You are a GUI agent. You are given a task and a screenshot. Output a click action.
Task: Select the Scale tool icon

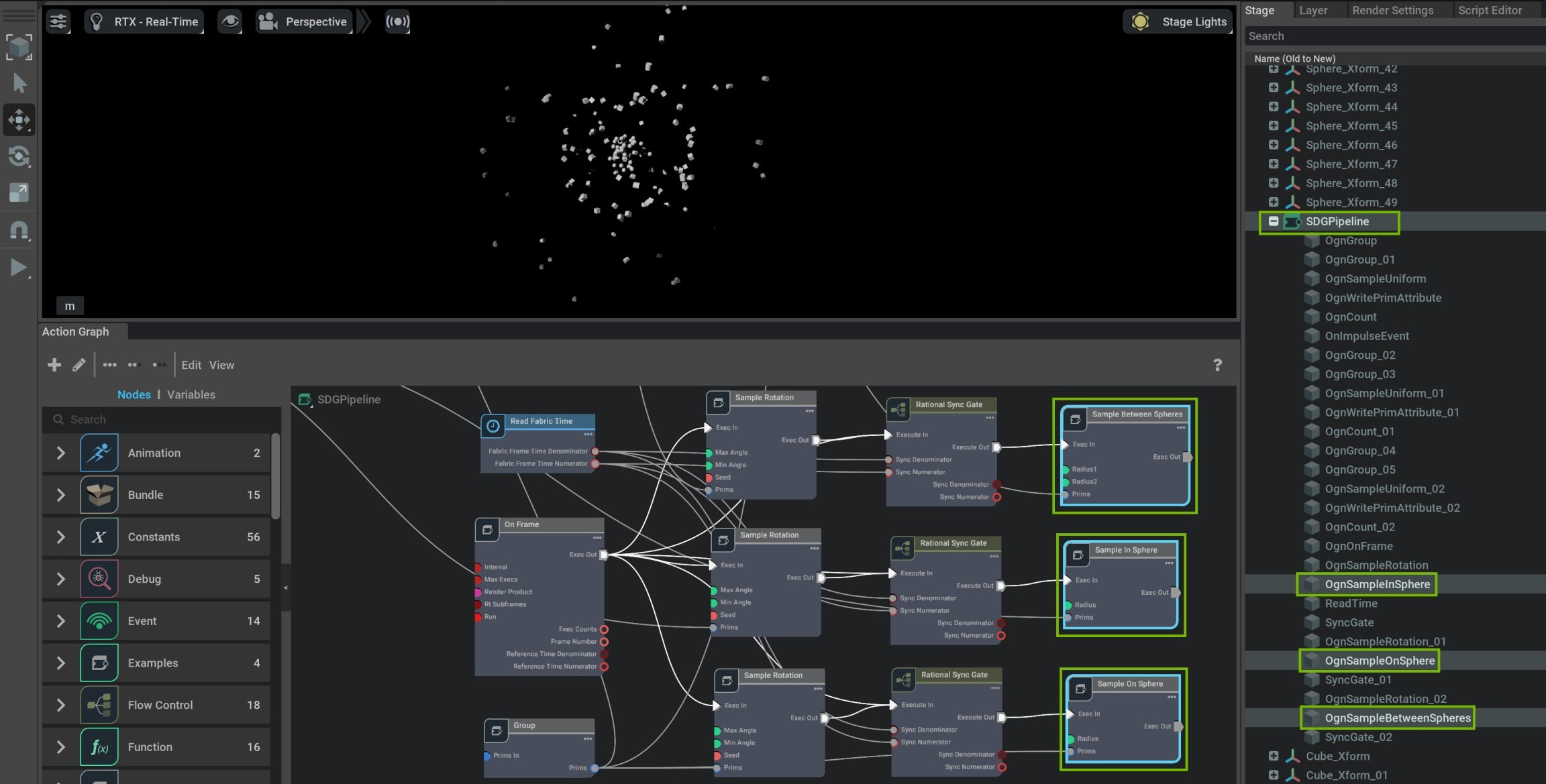19,193
